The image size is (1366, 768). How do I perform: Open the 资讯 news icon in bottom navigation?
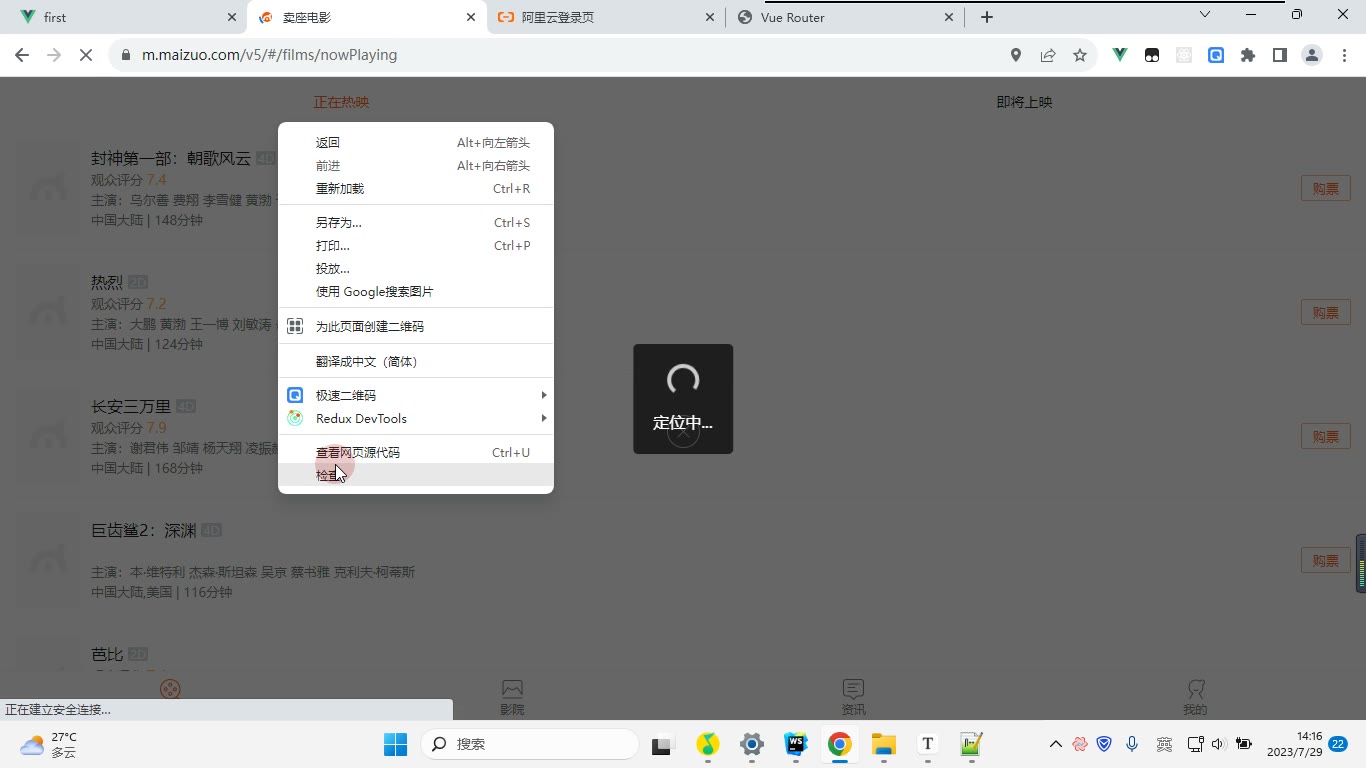[x=853, y=689]
